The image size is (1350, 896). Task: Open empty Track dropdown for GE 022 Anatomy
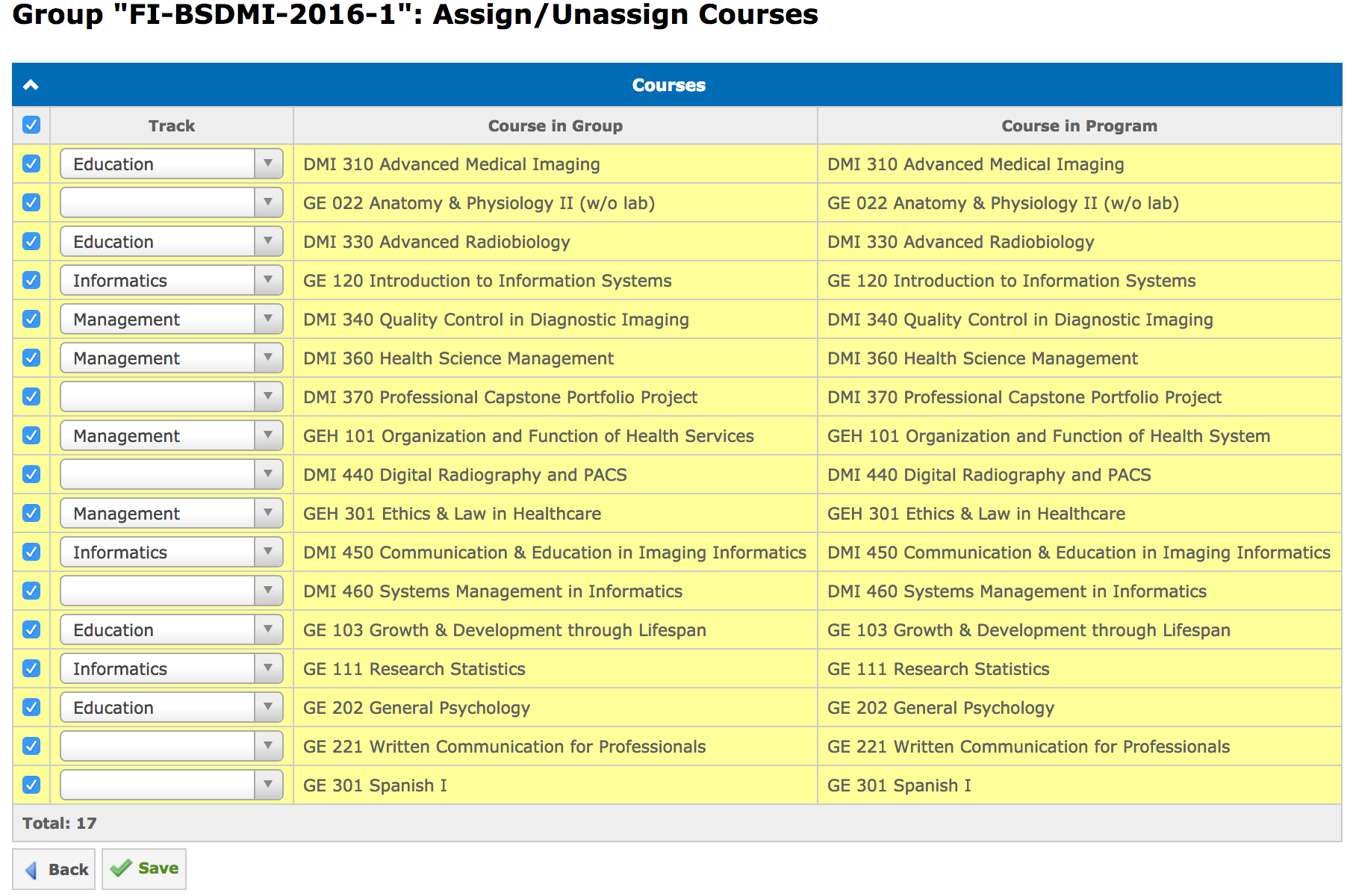coord(172,202)
